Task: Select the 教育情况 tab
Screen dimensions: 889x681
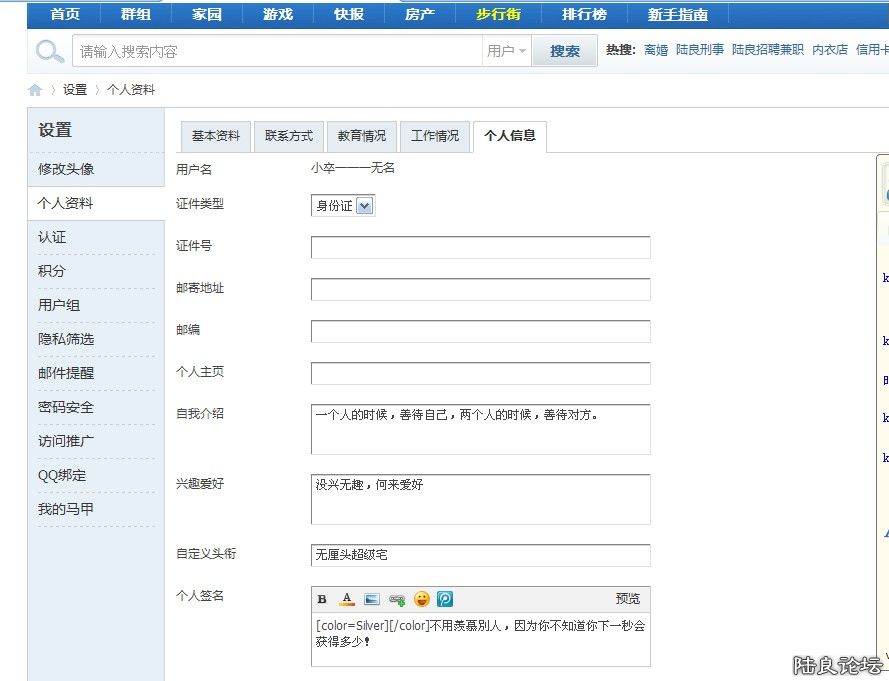Action: tap(361, 136)
